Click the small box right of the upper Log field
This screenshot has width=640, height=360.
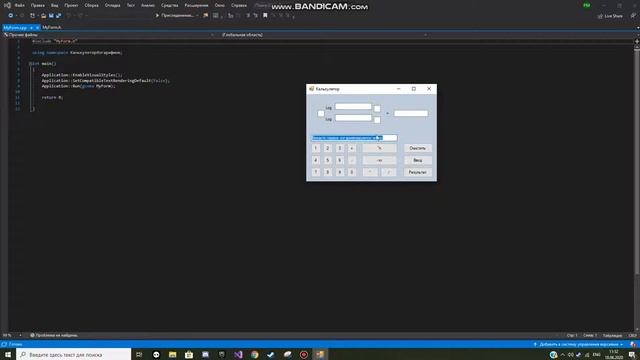tap(377, 109)
